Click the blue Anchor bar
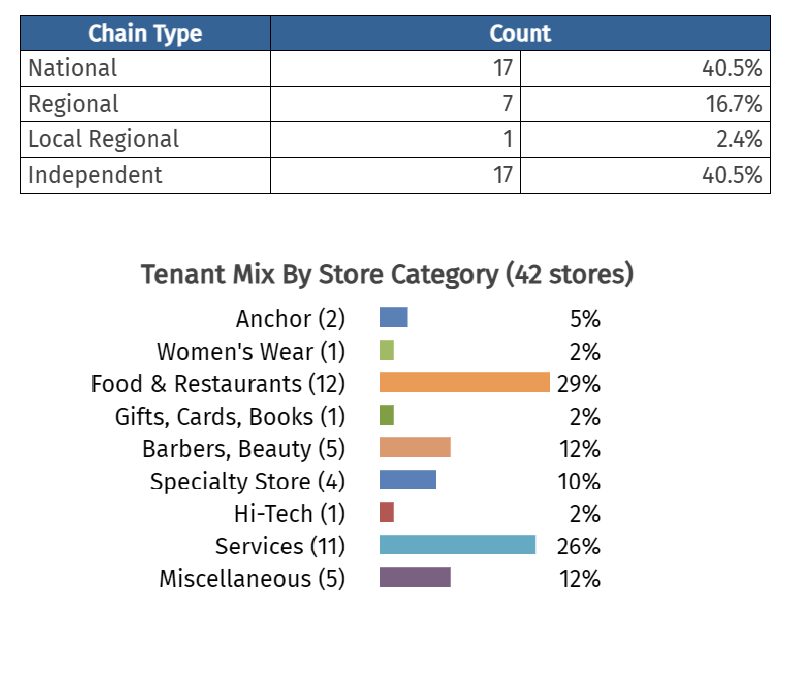Screen dimensions: 787x699 tap(393, 318)
